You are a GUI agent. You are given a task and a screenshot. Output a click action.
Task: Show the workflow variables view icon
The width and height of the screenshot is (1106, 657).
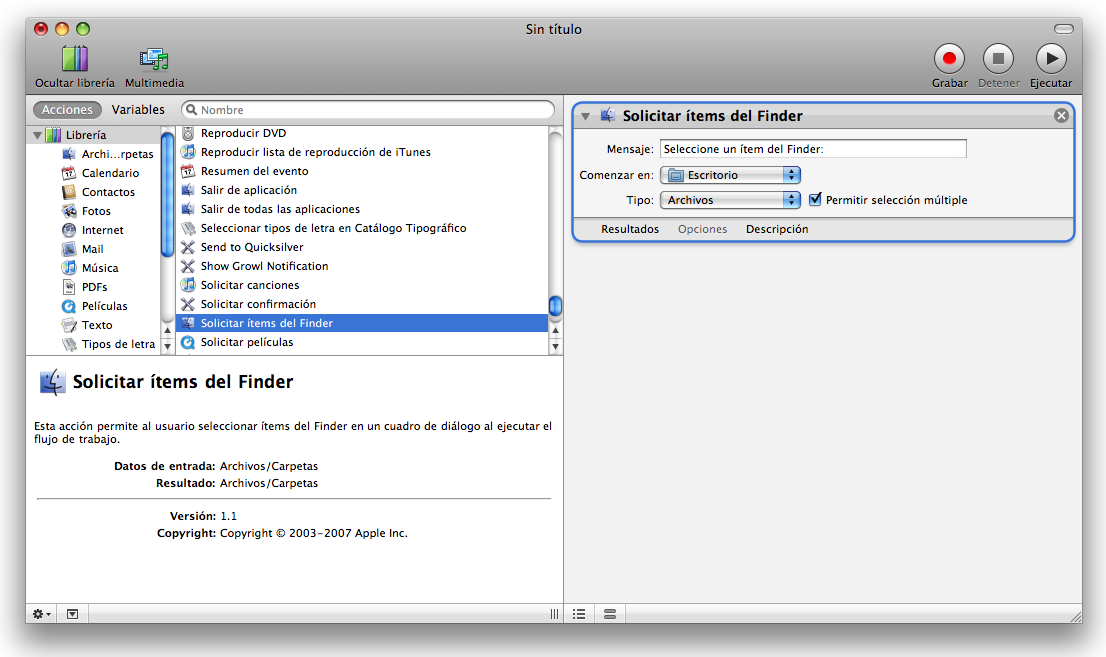[610, 614]
